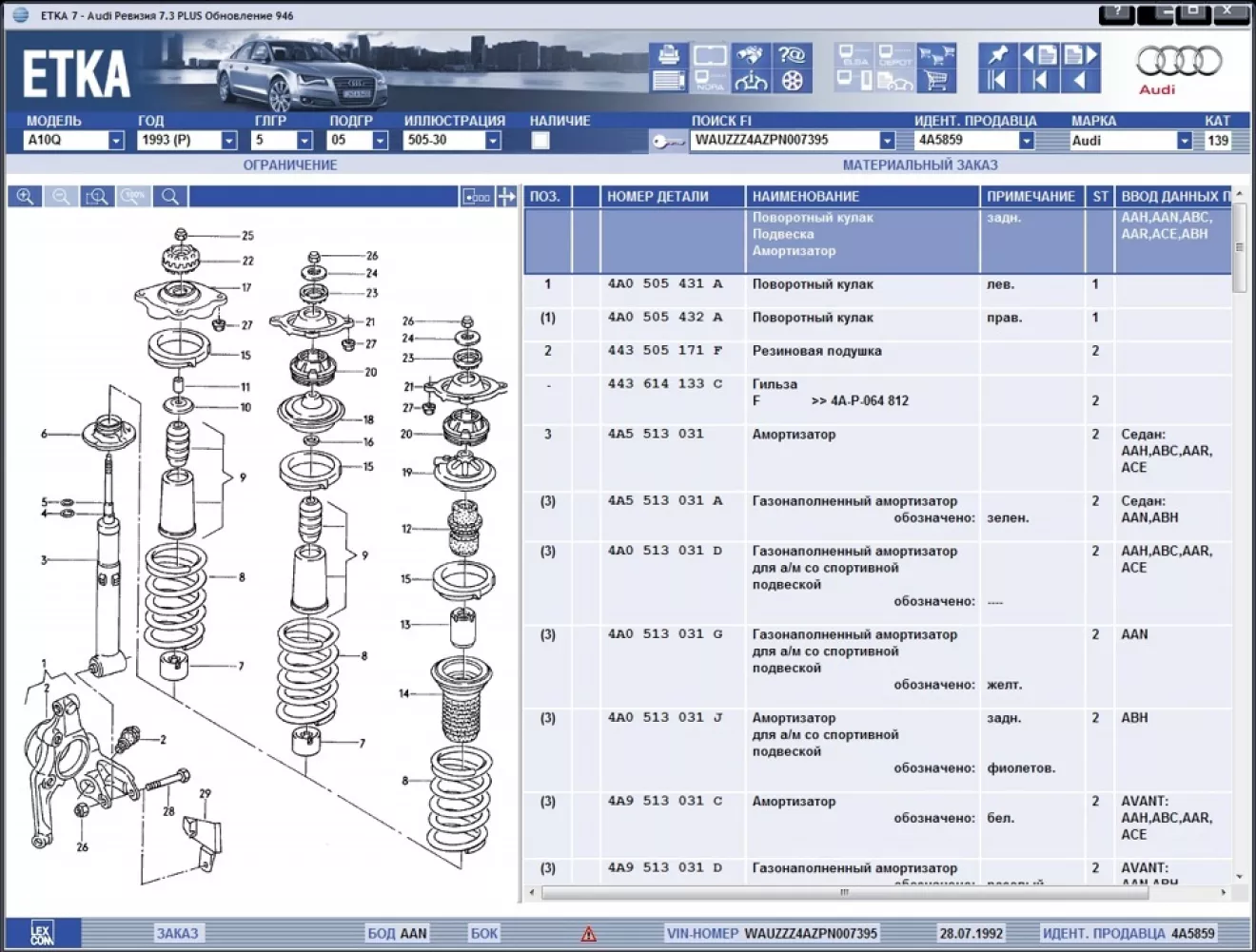The image size is (1256, 952).
Task: Click the parts list view icon below the printer
Action: pyautogui.click(x=668, y=81)
